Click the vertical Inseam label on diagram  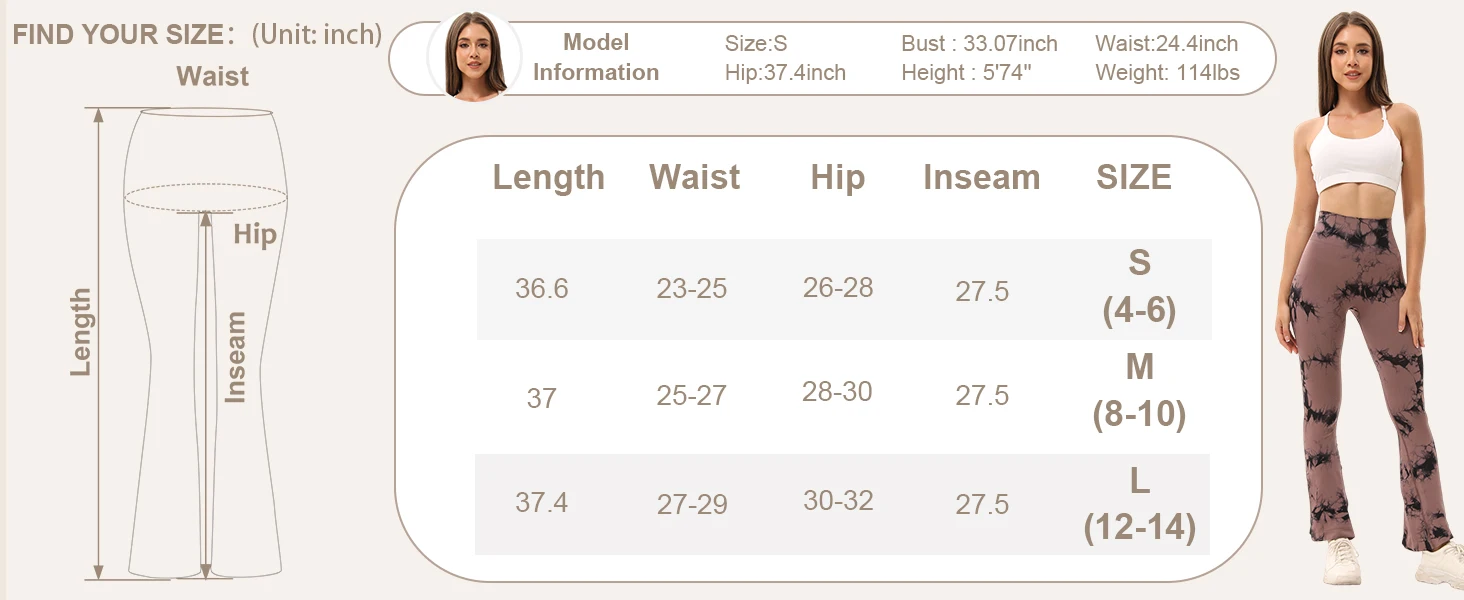tap(235, 357)
